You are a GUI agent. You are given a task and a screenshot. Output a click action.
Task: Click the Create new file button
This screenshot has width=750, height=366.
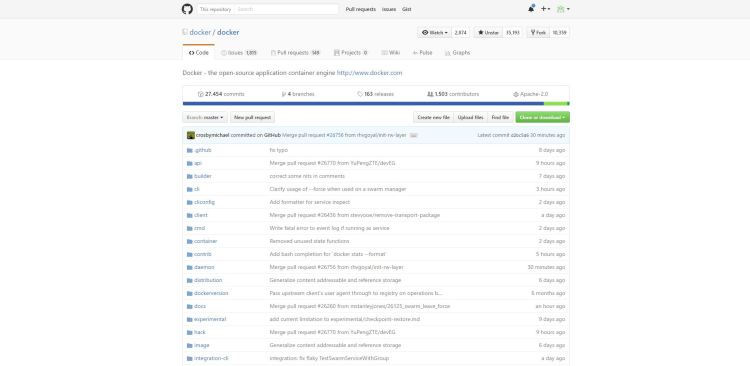[x=433, y=117]
